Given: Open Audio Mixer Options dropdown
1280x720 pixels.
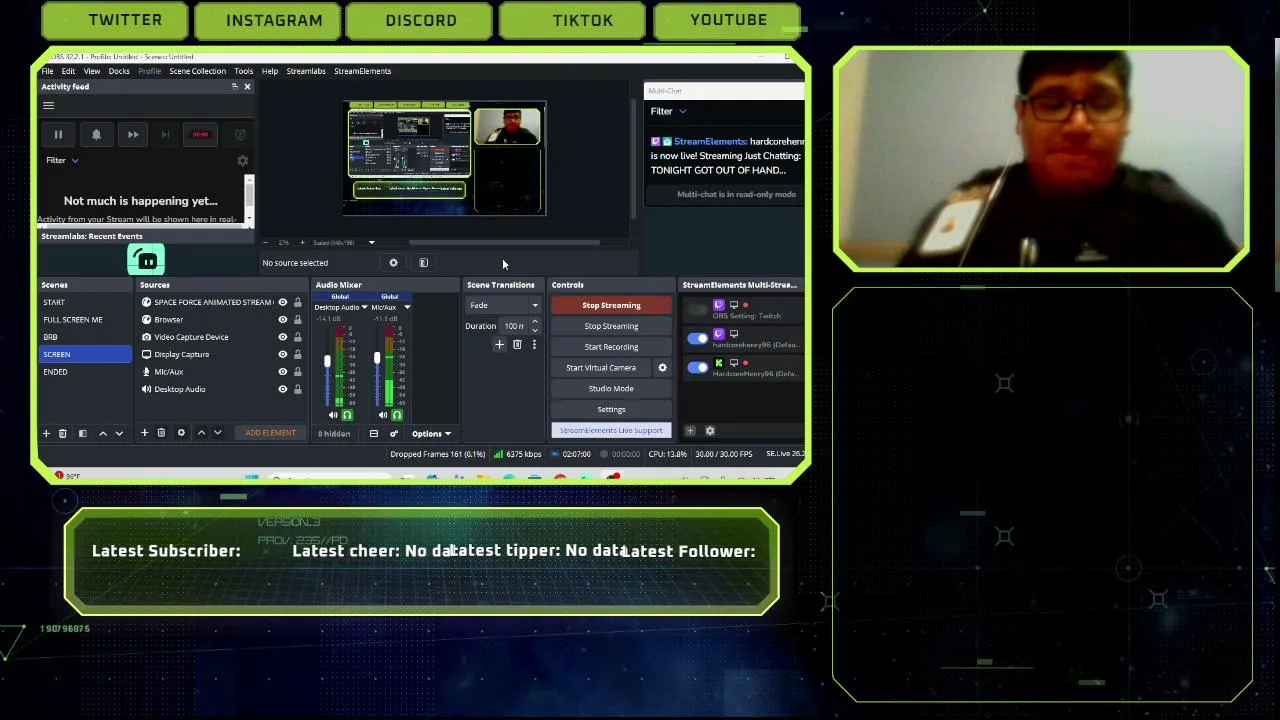Looking at the screenshot, I should tap(431, 434).
